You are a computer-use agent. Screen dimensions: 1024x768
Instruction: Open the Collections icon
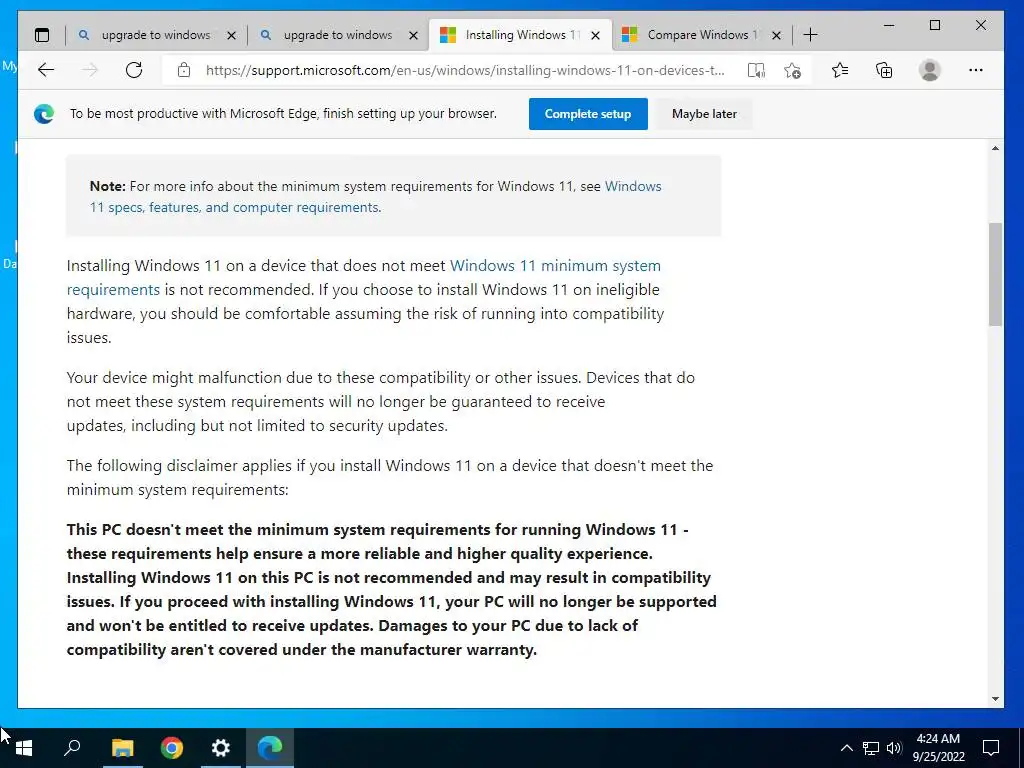click(x=884, y=70)
